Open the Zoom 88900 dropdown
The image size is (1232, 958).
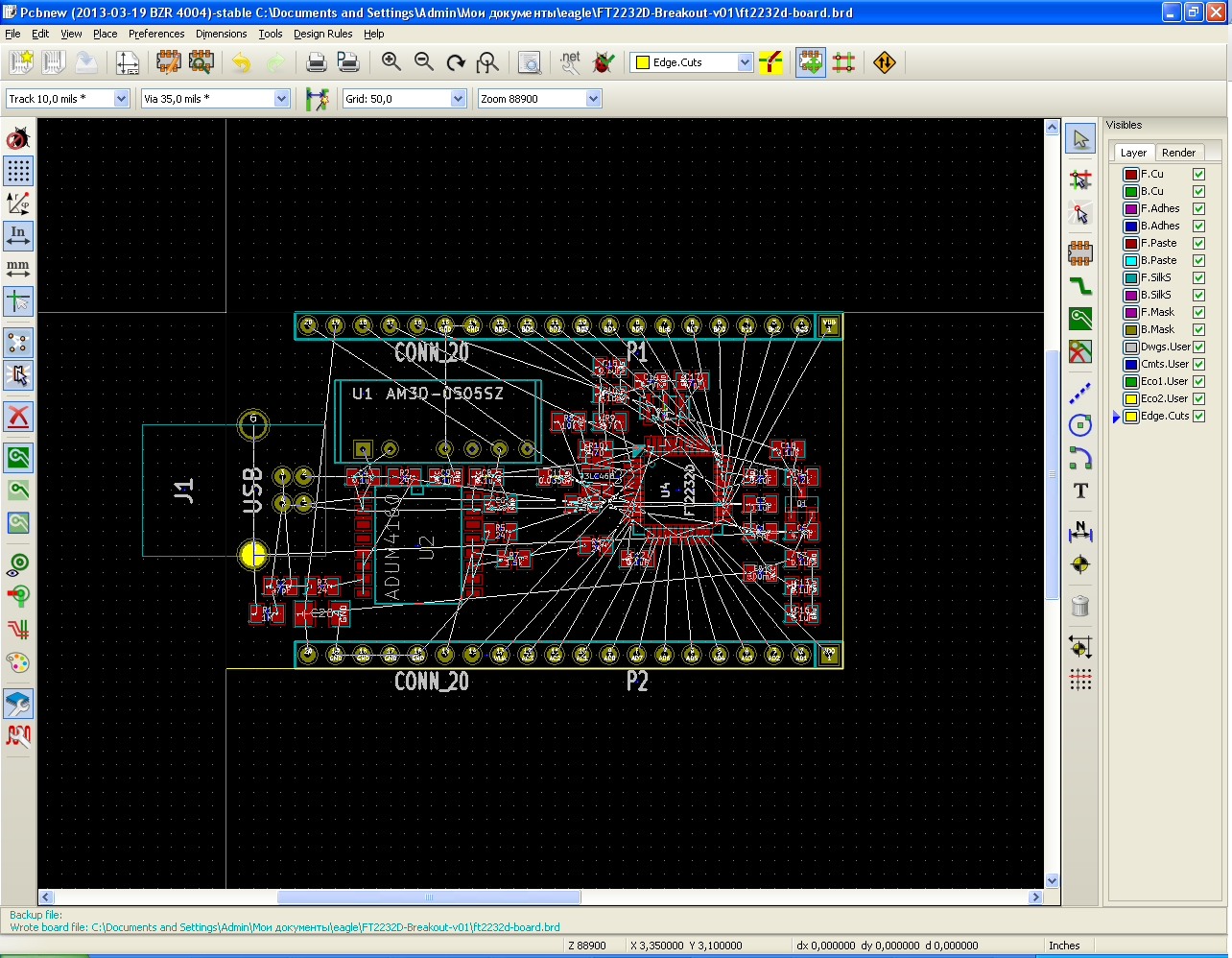tap(593, 98)
